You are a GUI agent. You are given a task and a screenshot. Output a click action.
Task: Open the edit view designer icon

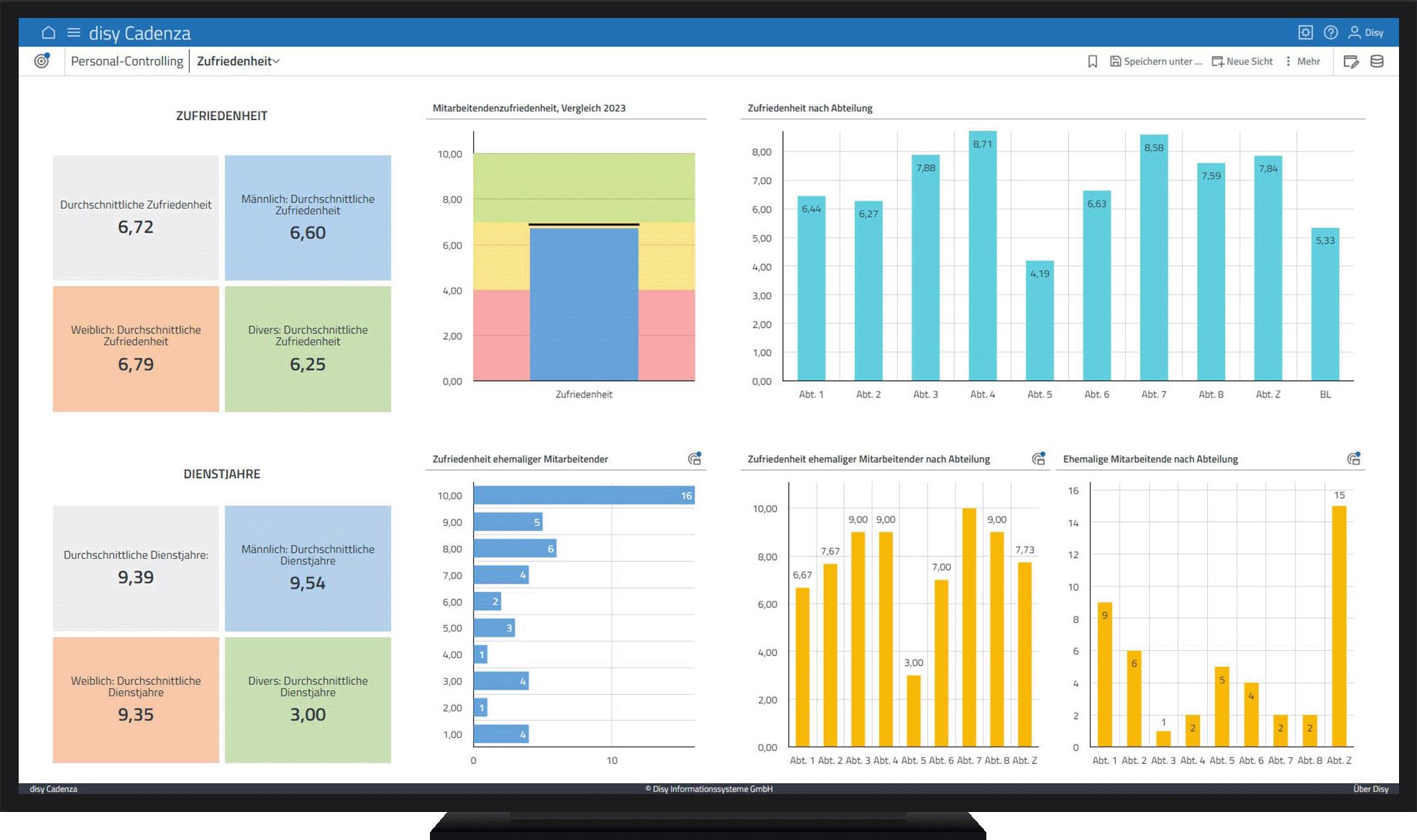pyautogui.click(x=1351, y=62)
